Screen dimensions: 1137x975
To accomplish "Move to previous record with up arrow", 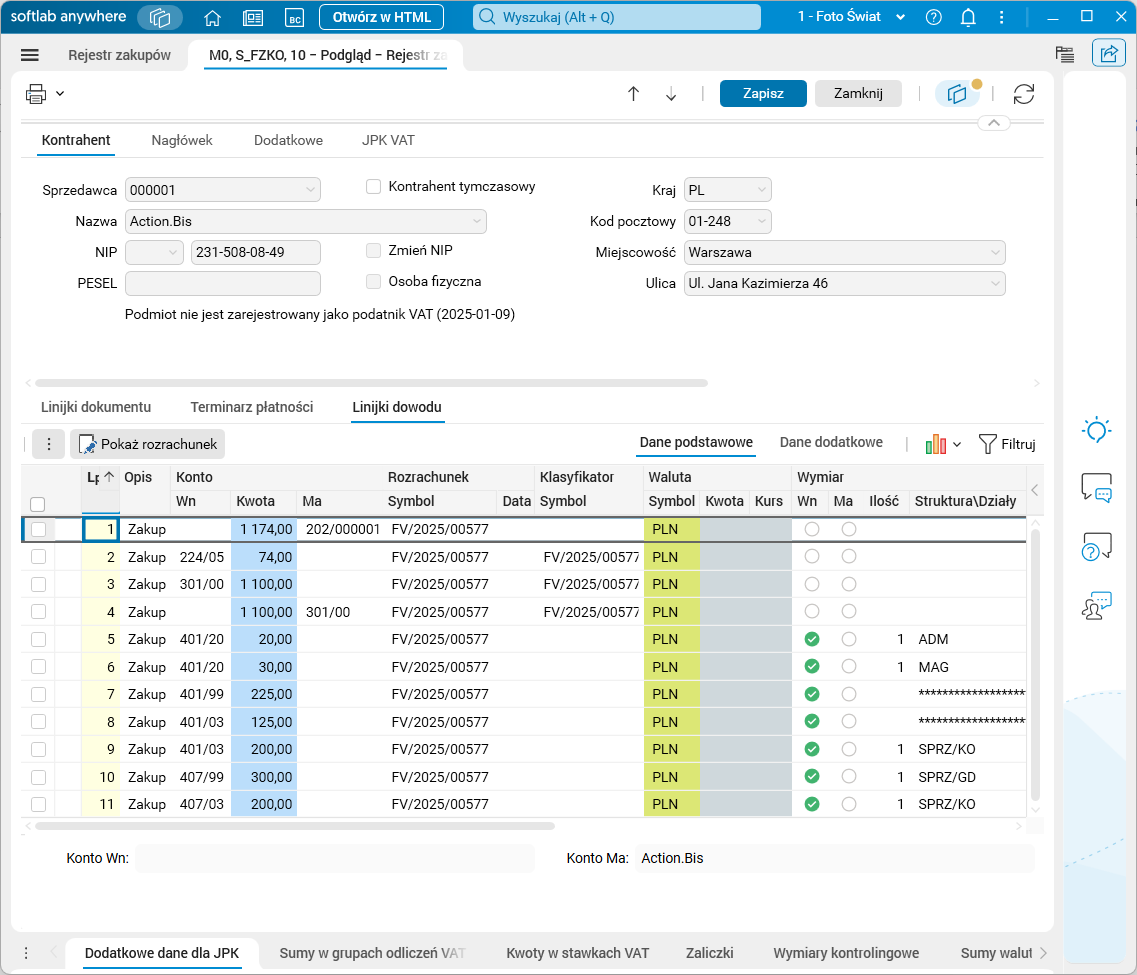I will pyautogui.click(x=633, y=94).
